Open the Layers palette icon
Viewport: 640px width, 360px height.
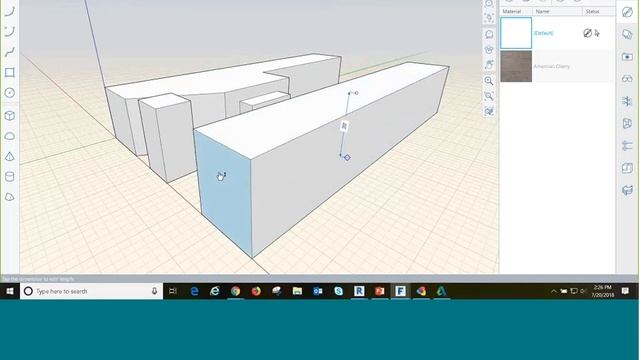627,34
